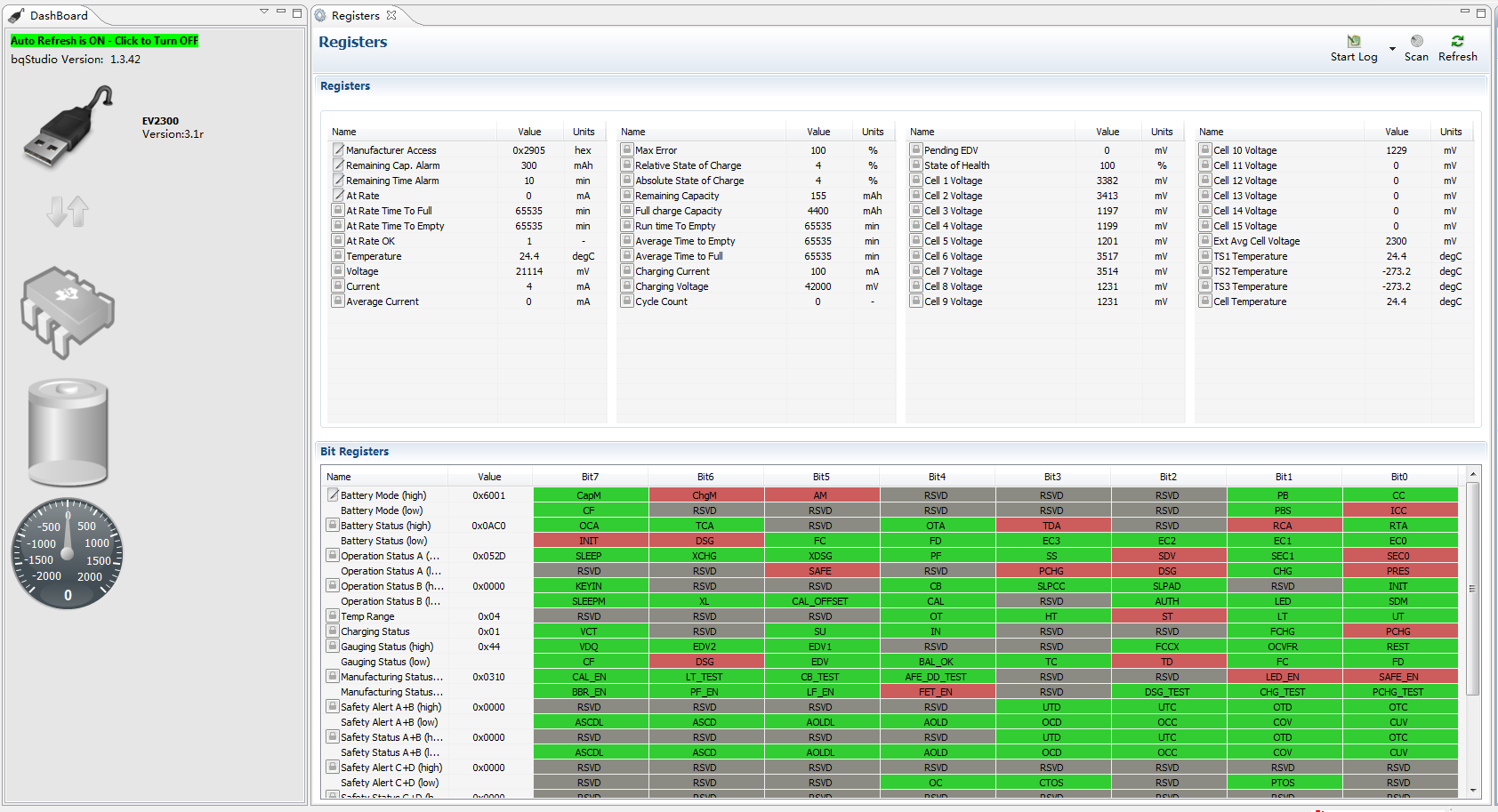The image size is (1498, 812).
Task: Edit the Battery Mode (high) pencil icon
Action: 333,495
